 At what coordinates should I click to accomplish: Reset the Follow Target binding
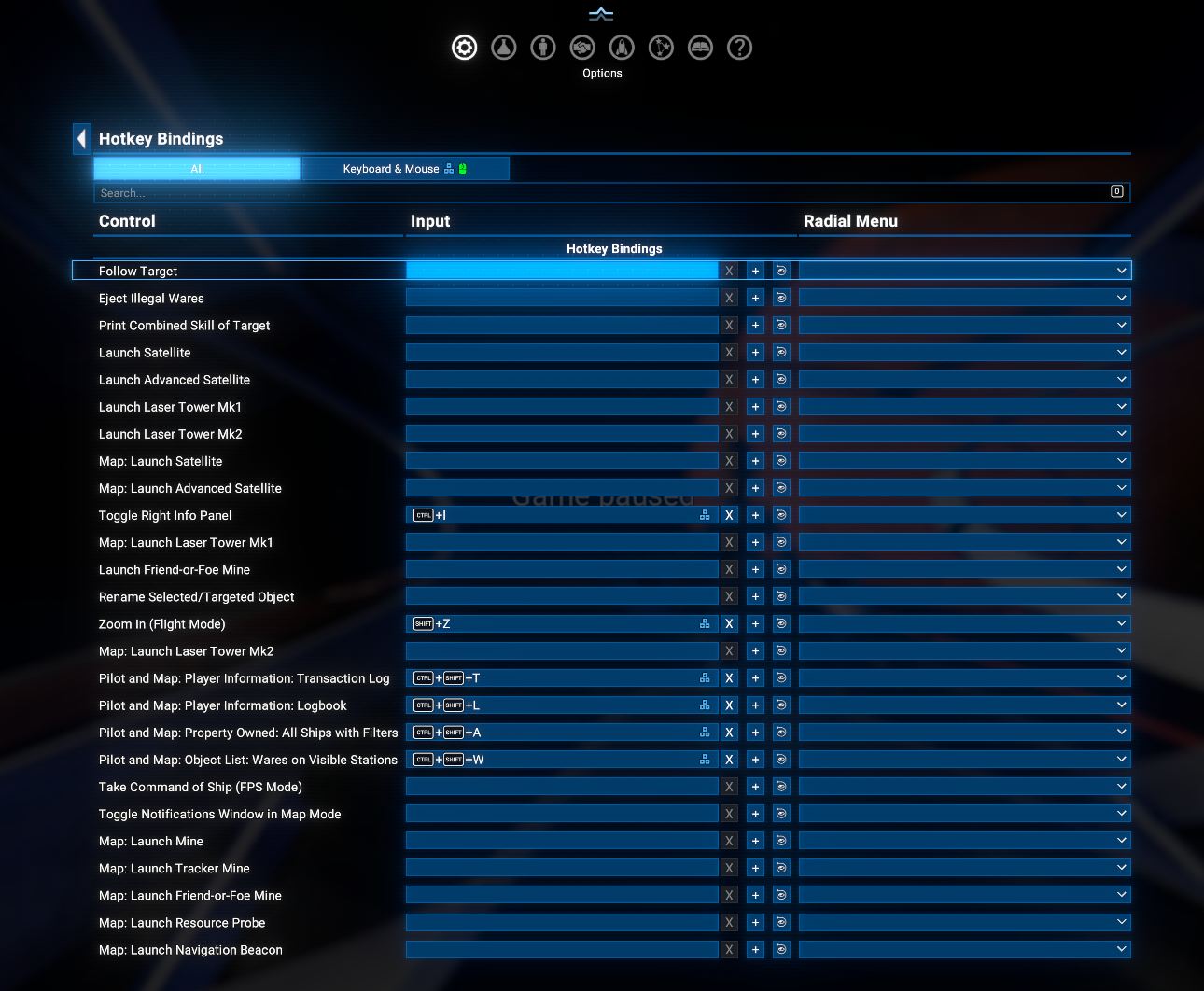point(781,271)
